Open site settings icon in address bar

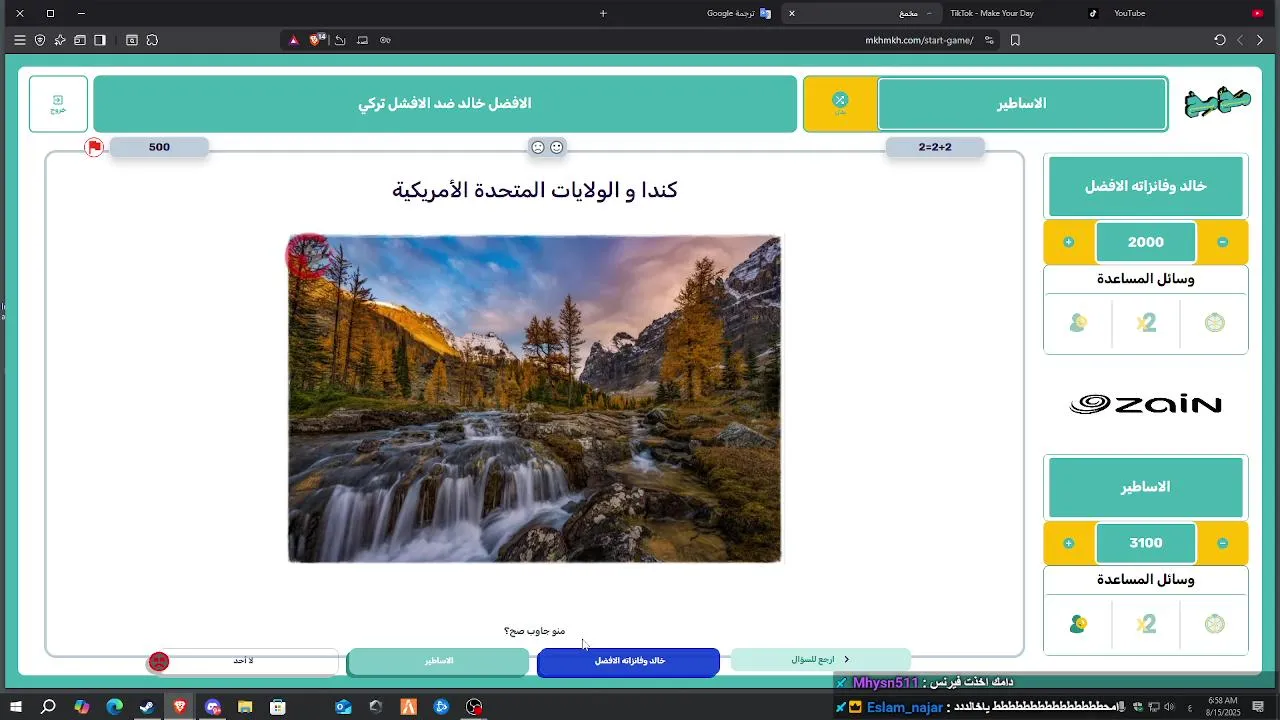[989, 40]
